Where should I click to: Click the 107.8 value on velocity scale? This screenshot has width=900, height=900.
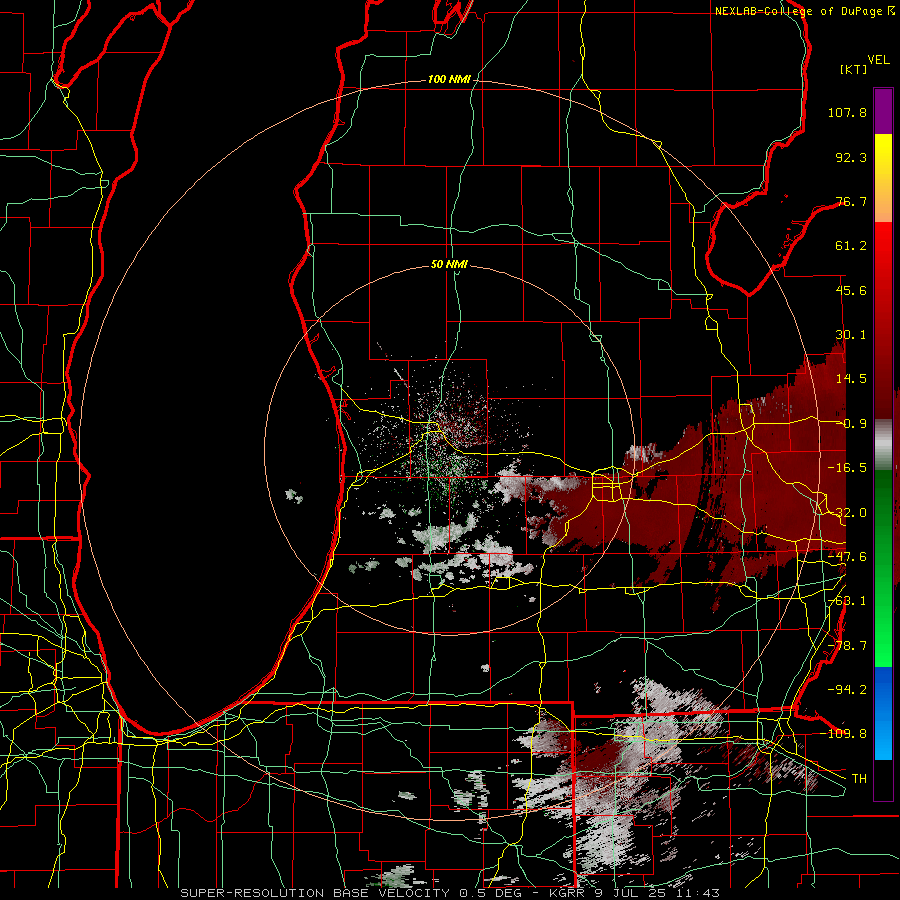click(847, 112)
